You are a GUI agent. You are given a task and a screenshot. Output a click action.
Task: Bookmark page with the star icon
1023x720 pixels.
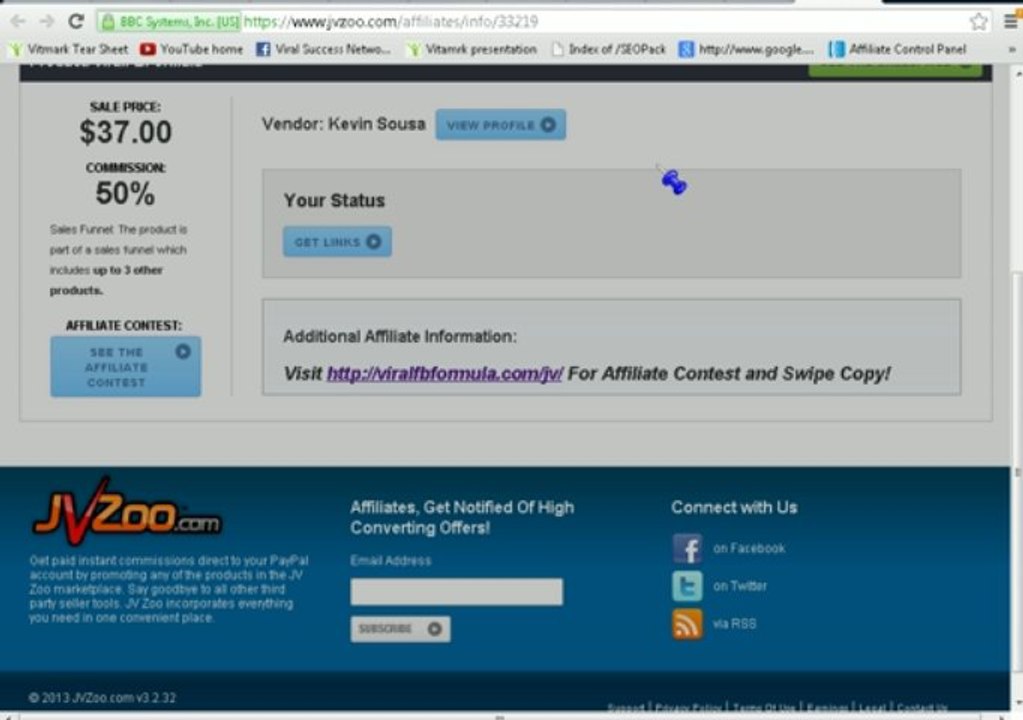[x=978, y=22]
